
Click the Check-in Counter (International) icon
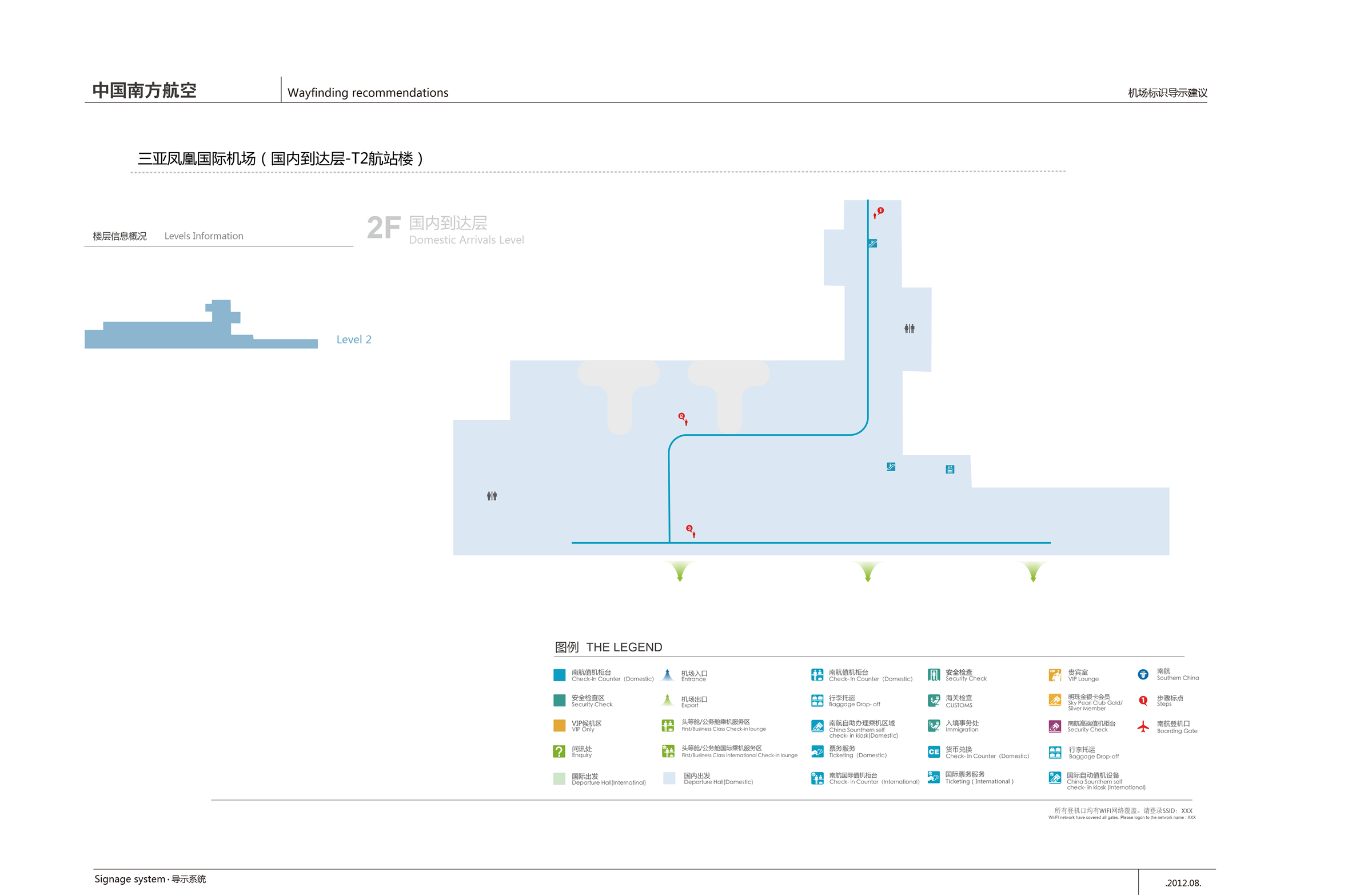point(817,778)
